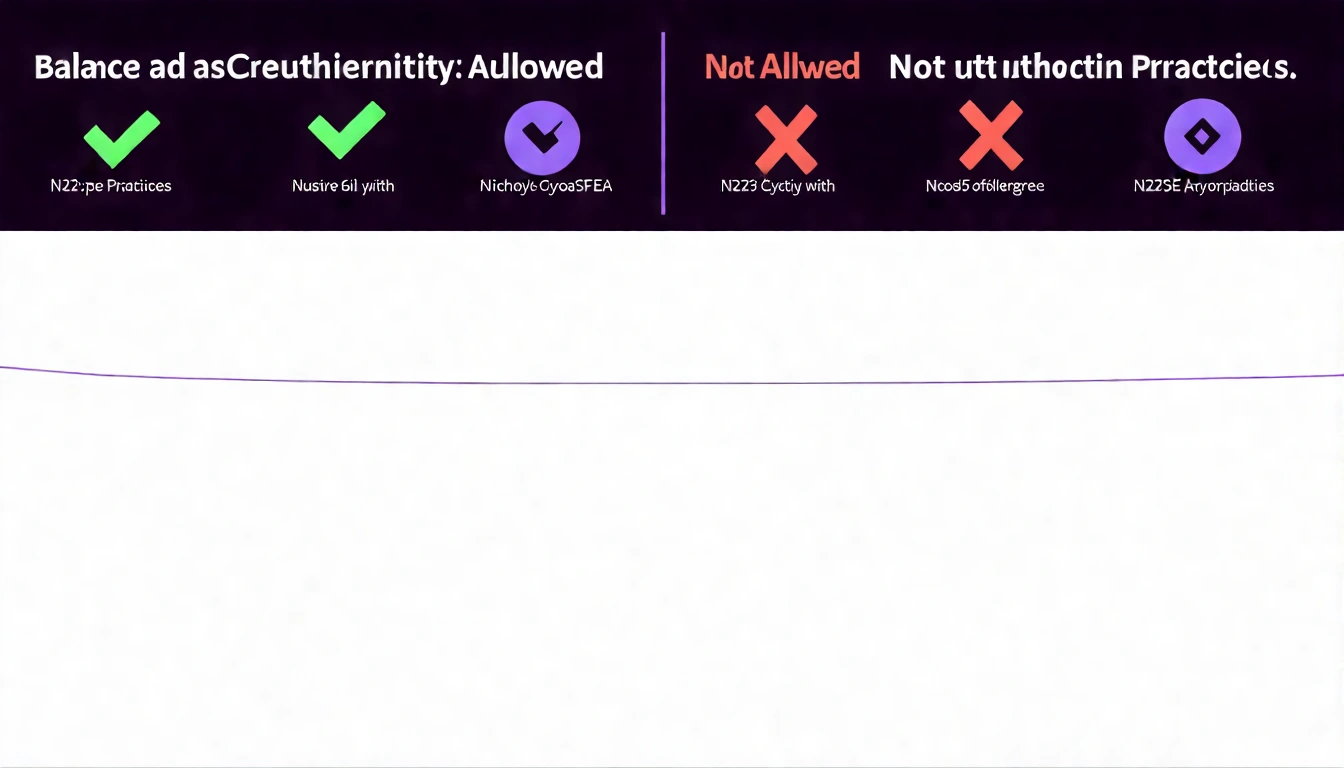Click the green checkmark above "N22:pe Pratiices"

[121, 138]
